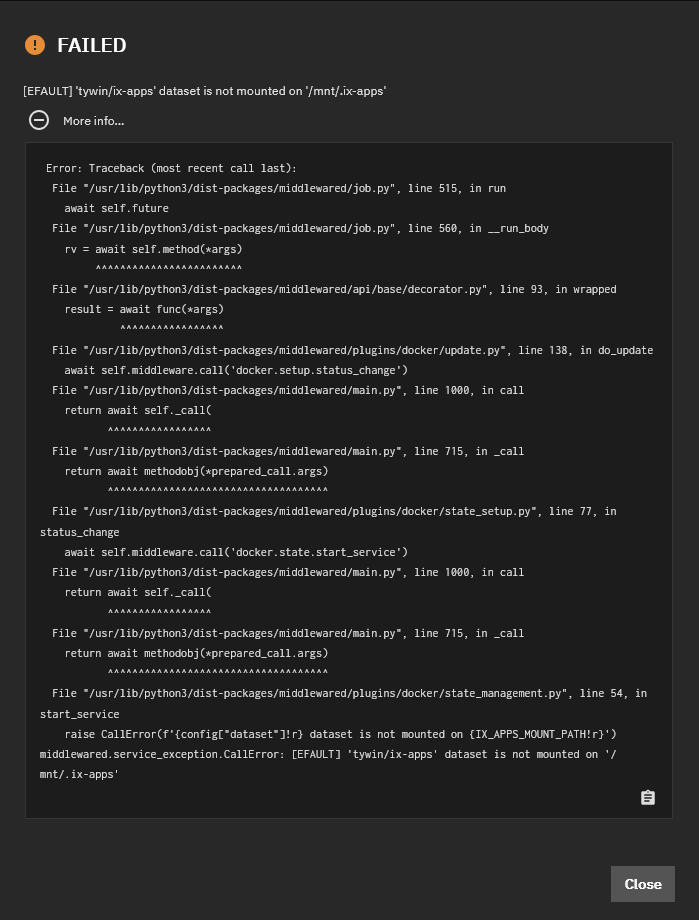Click the "raise CallError" line in traceback
Viewport: 699px width, 920px height.
pos(340,734)
